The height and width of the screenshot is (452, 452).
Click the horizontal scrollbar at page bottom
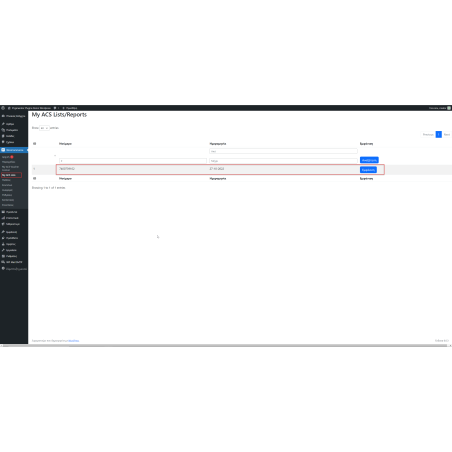coord(225,346)
